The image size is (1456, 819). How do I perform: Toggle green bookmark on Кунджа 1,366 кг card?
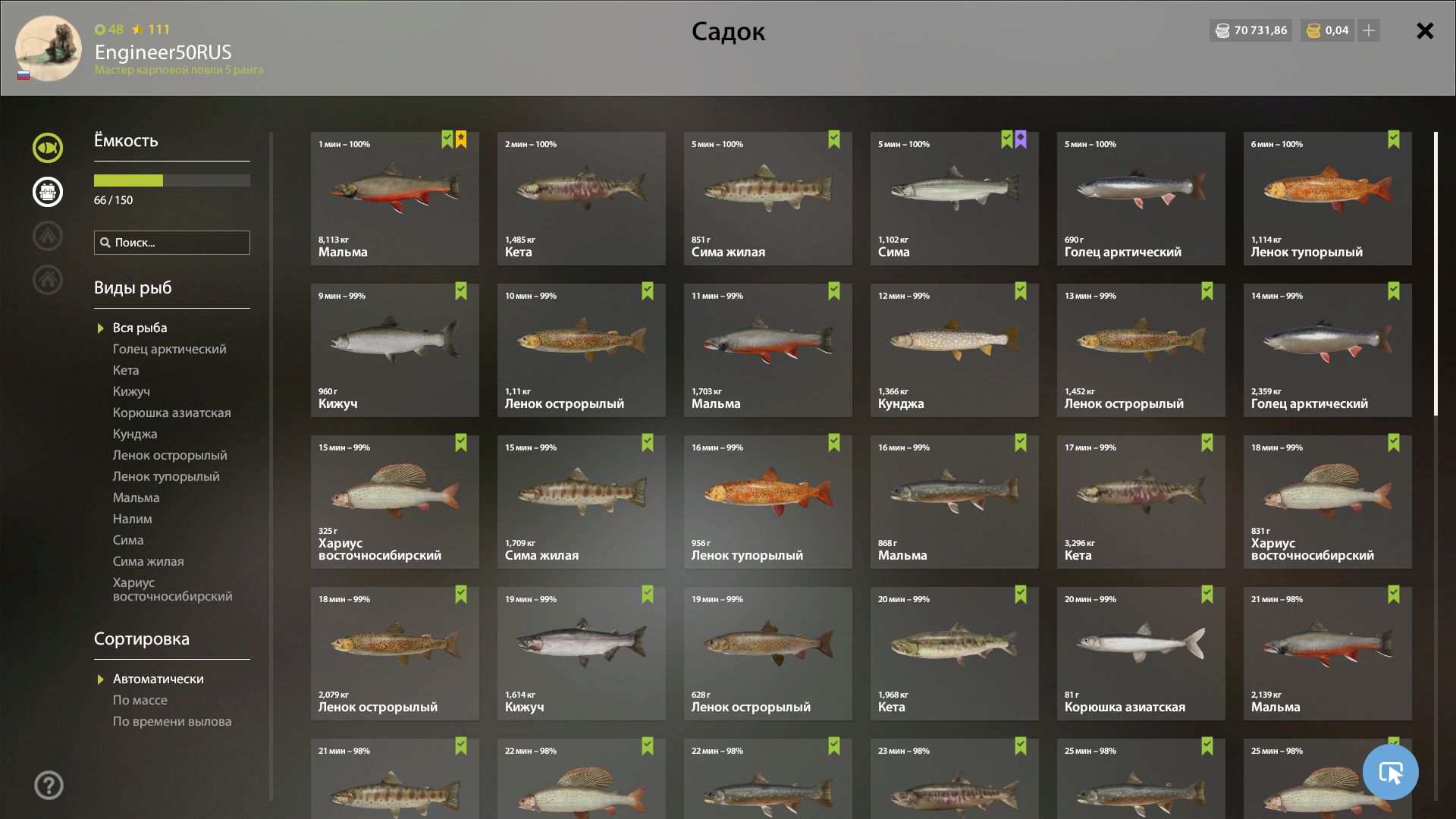(1021, 291)
